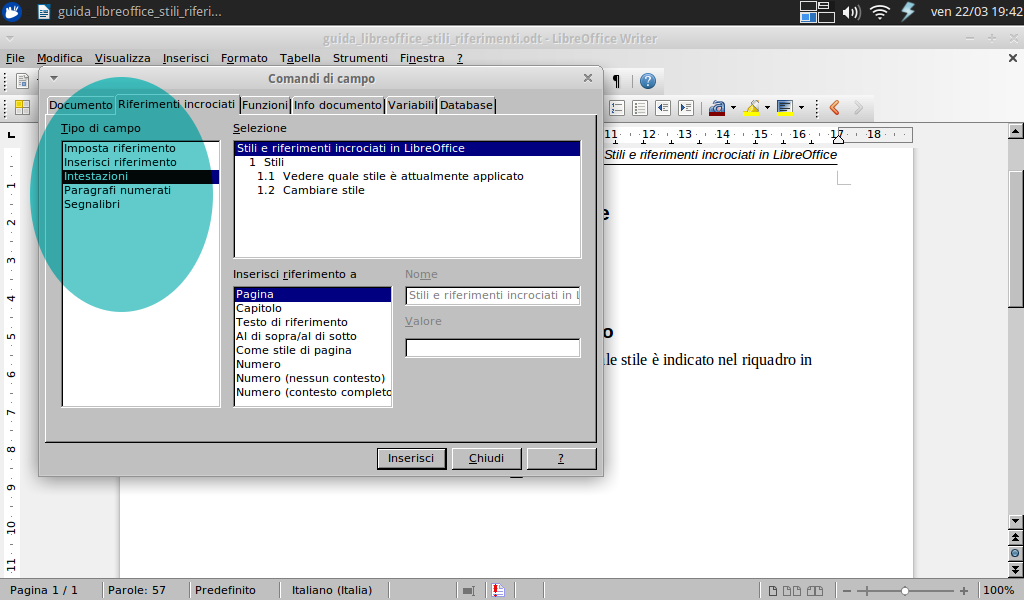Open font color dropdown arrow
1024x600 pixels.
click(733, 108)
